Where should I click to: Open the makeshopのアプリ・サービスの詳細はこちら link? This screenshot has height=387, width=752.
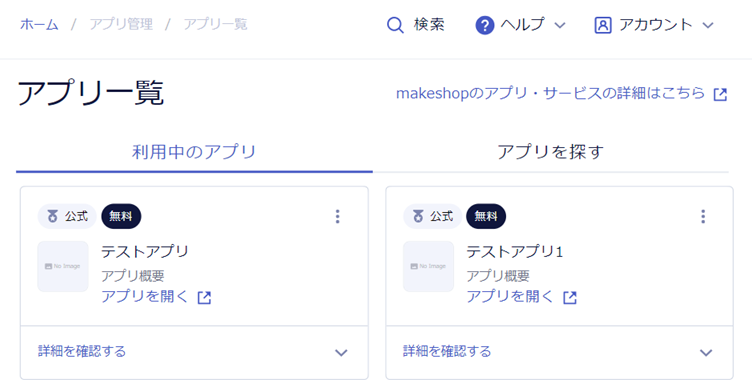click(550, 93)
